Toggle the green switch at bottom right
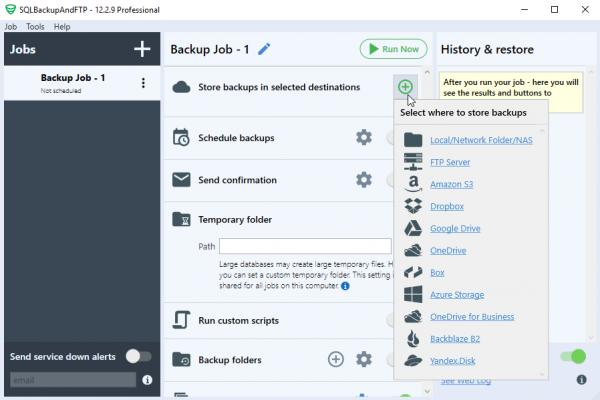The height and width of the screenshot is (400, 600). [x=572, y=356]
